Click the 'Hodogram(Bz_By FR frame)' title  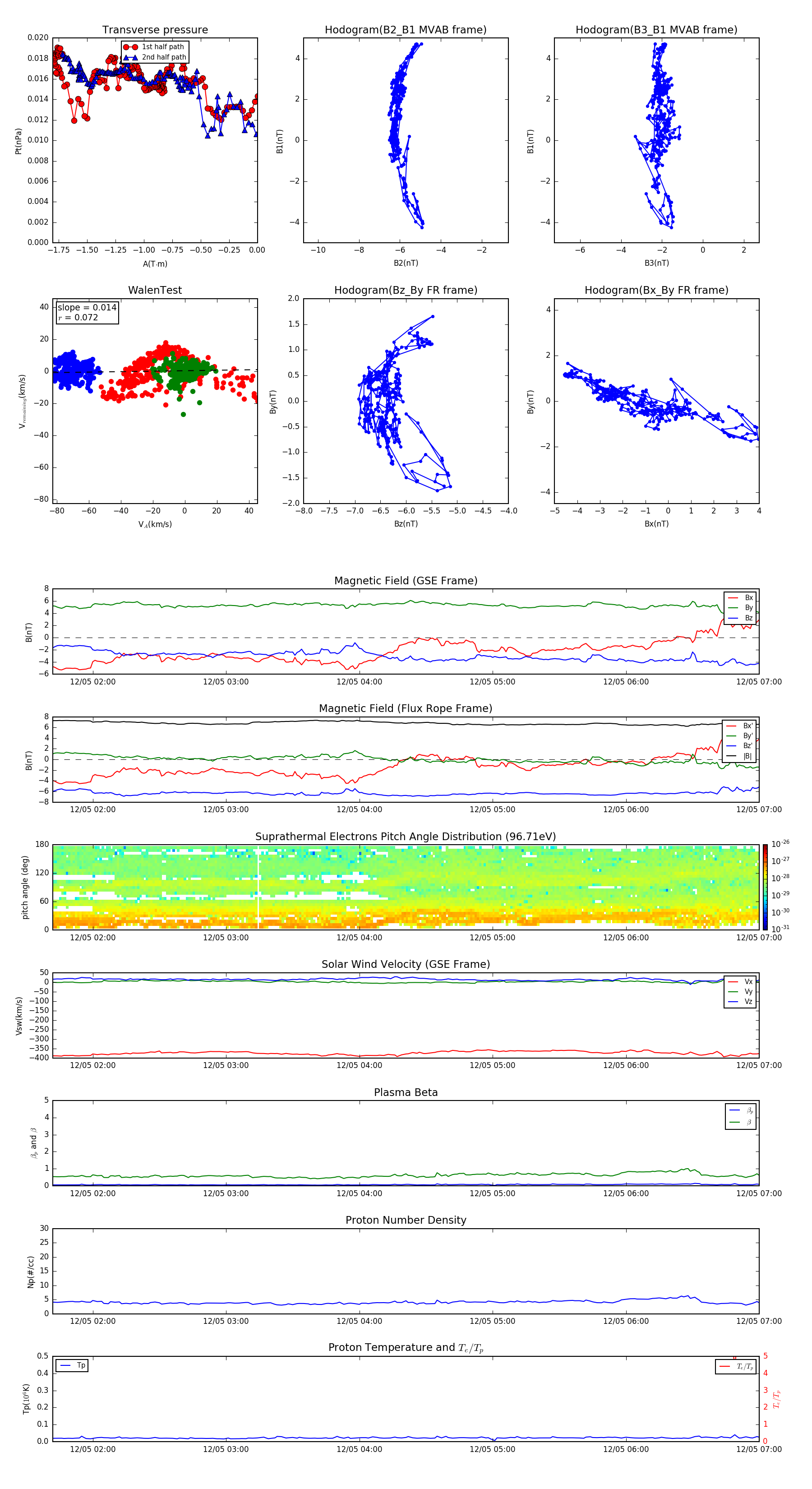[x=406, y=290]
